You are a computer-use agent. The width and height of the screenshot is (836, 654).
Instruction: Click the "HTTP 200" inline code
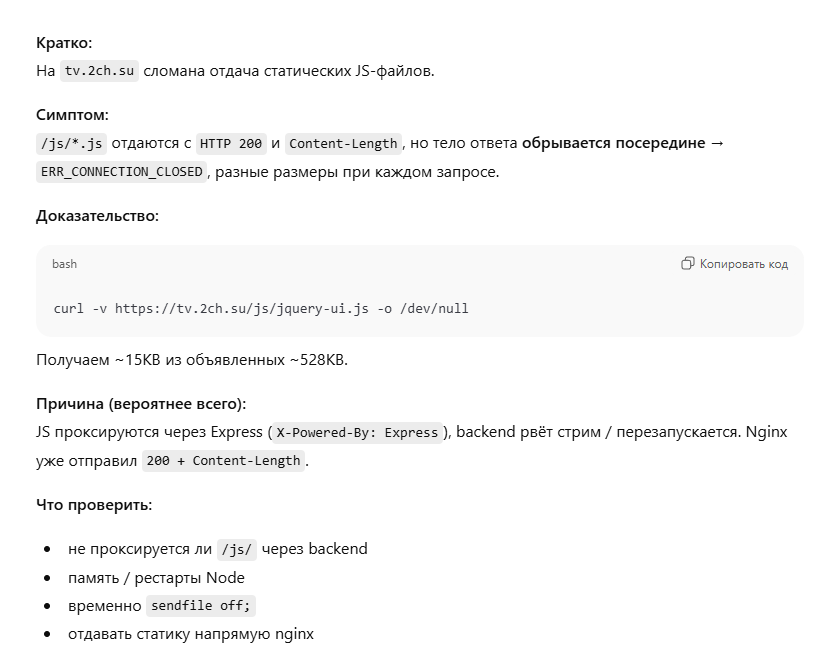pyautogui.click(x=231, y=143)
